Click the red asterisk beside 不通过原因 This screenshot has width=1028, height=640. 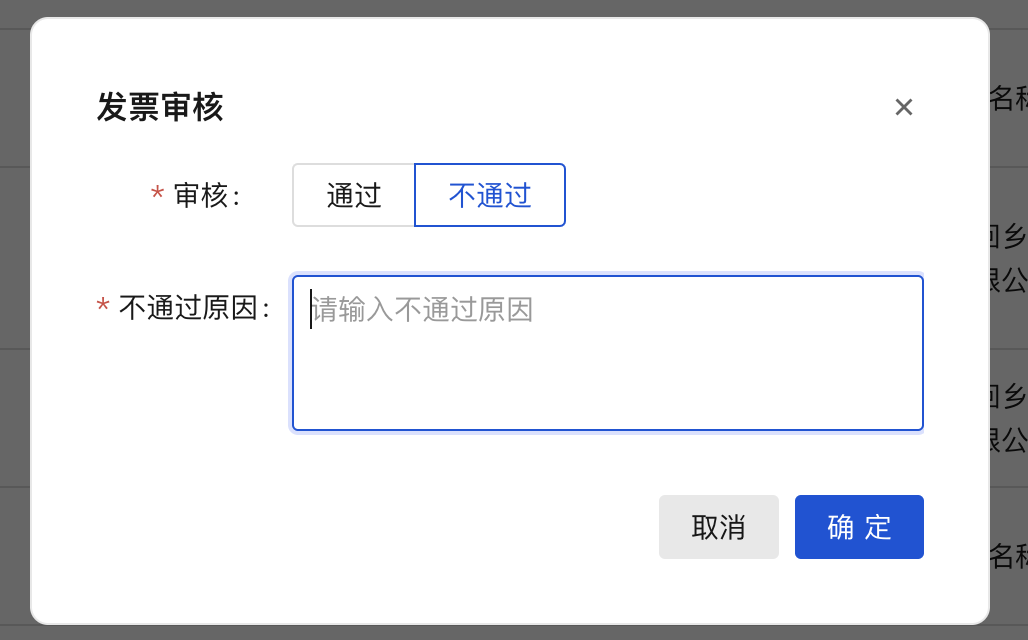pyautogui.click(x=103, y=306)
